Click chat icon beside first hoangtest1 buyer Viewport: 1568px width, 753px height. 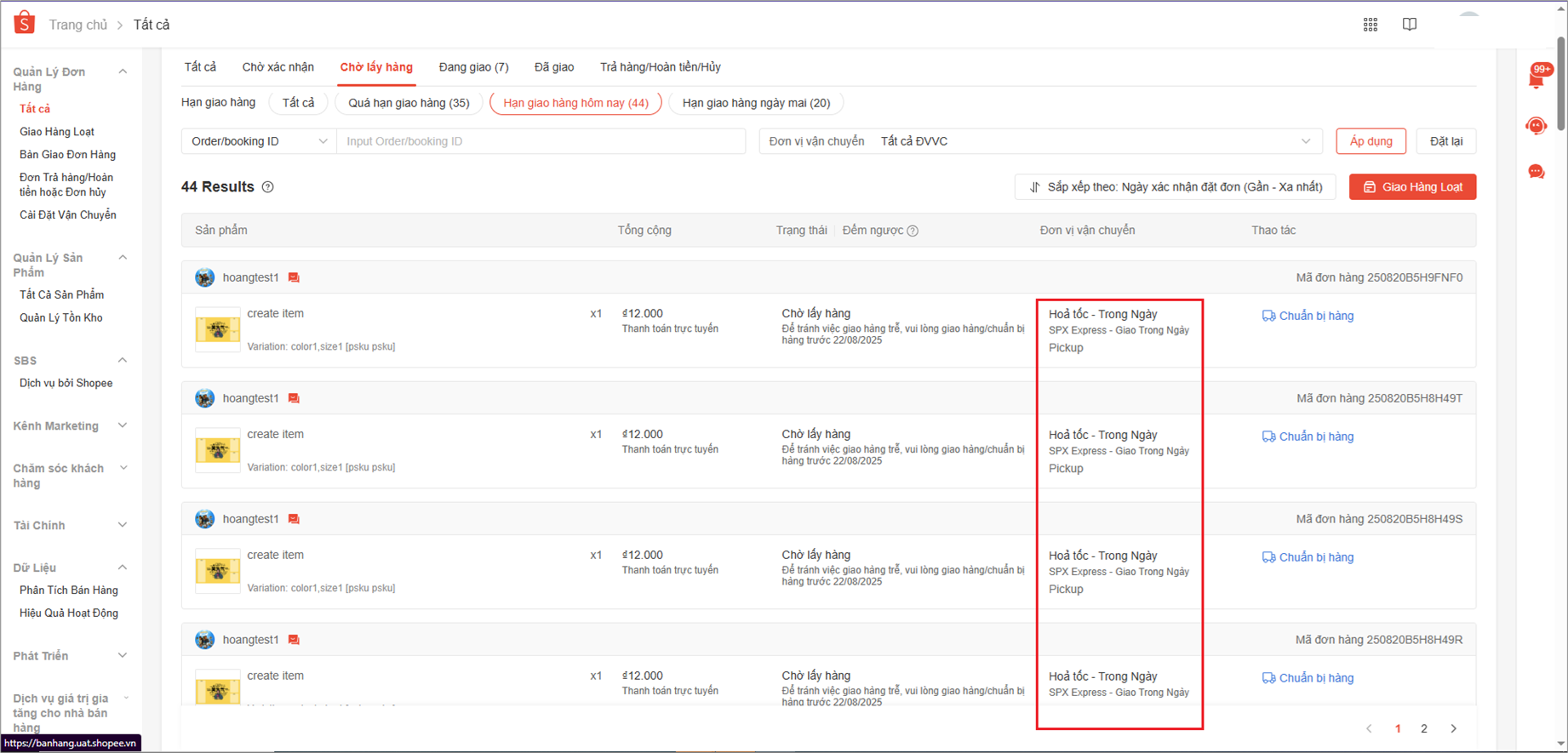coord(294,278)
